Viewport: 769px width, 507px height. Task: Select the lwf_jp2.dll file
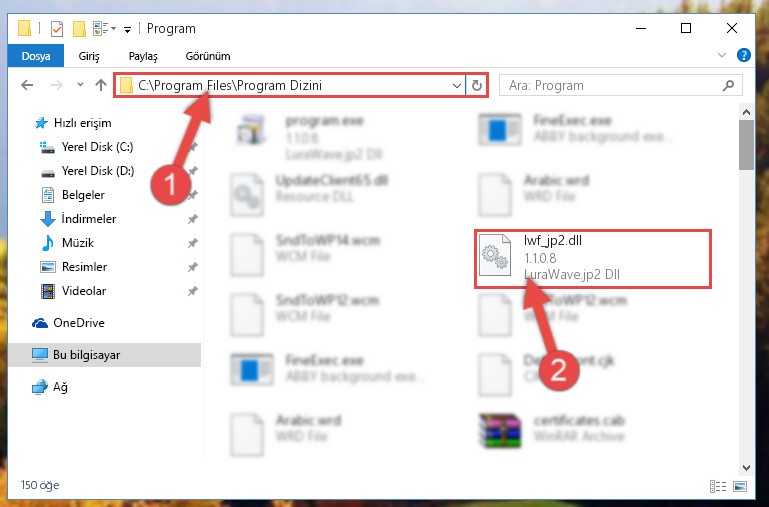[592, 258]
